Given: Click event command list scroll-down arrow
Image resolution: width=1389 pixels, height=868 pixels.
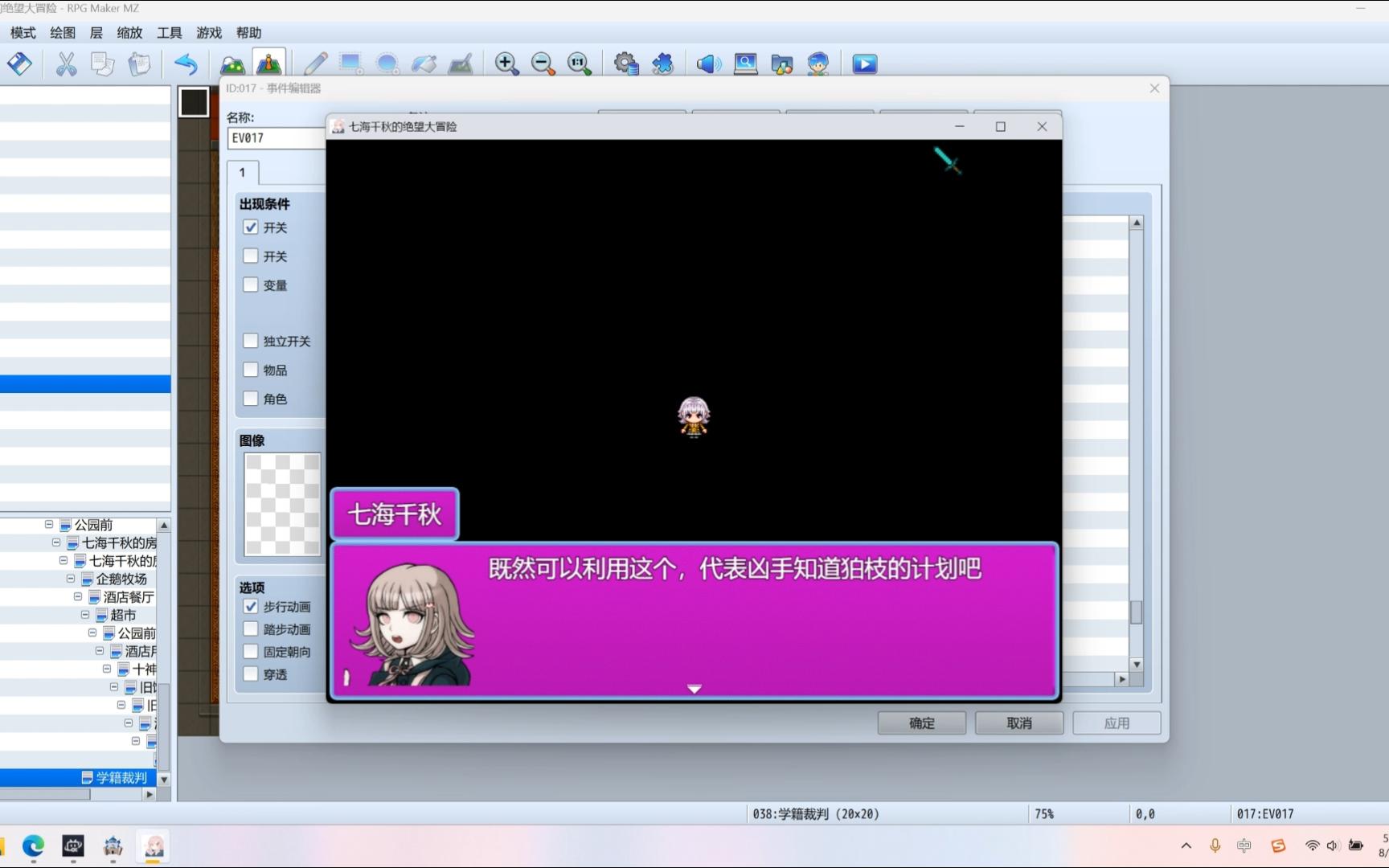Looking at the screenshot, I should tap(1136, 664).
